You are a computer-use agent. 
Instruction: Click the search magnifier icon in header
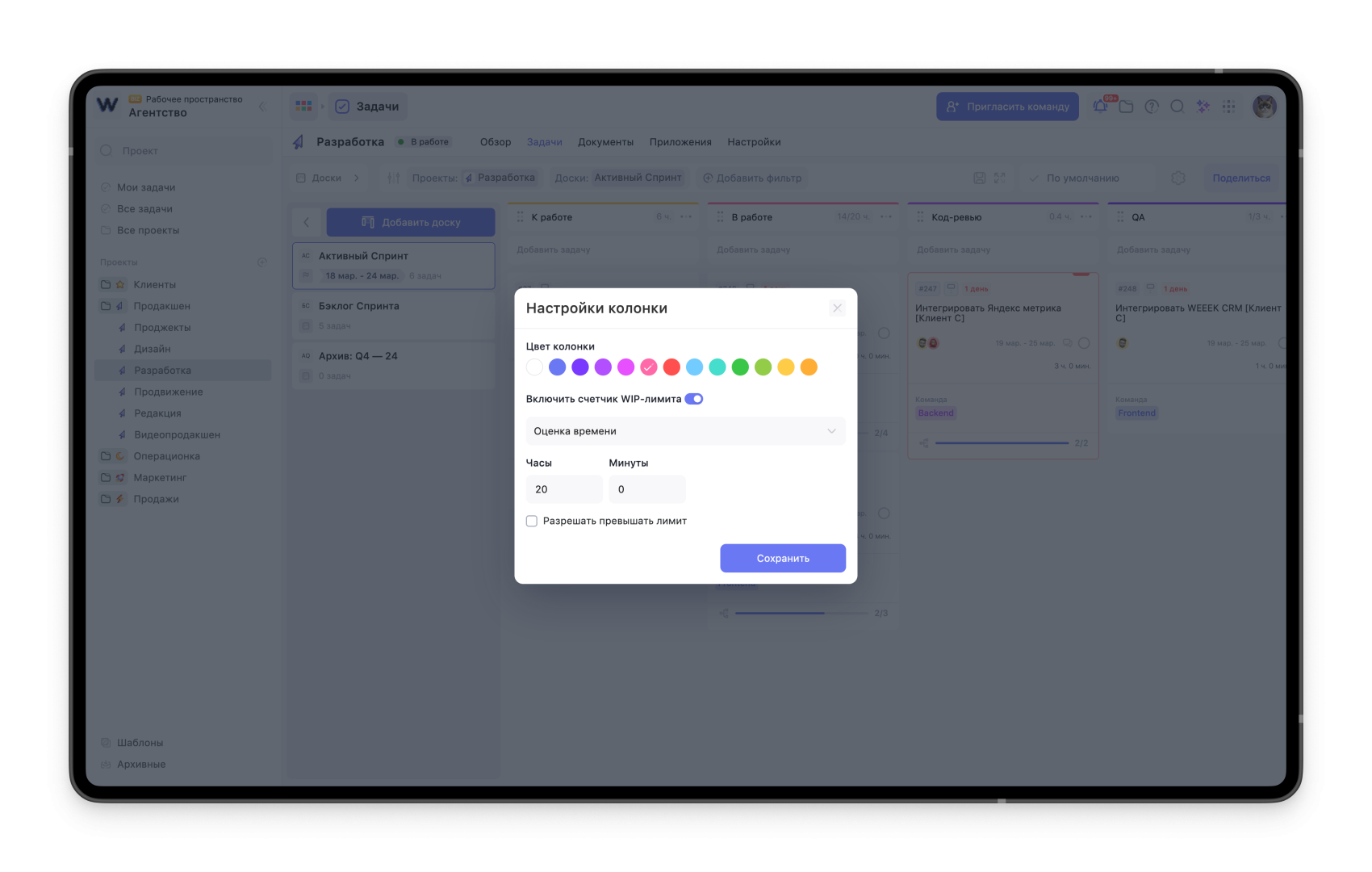tap(1177, 107)
